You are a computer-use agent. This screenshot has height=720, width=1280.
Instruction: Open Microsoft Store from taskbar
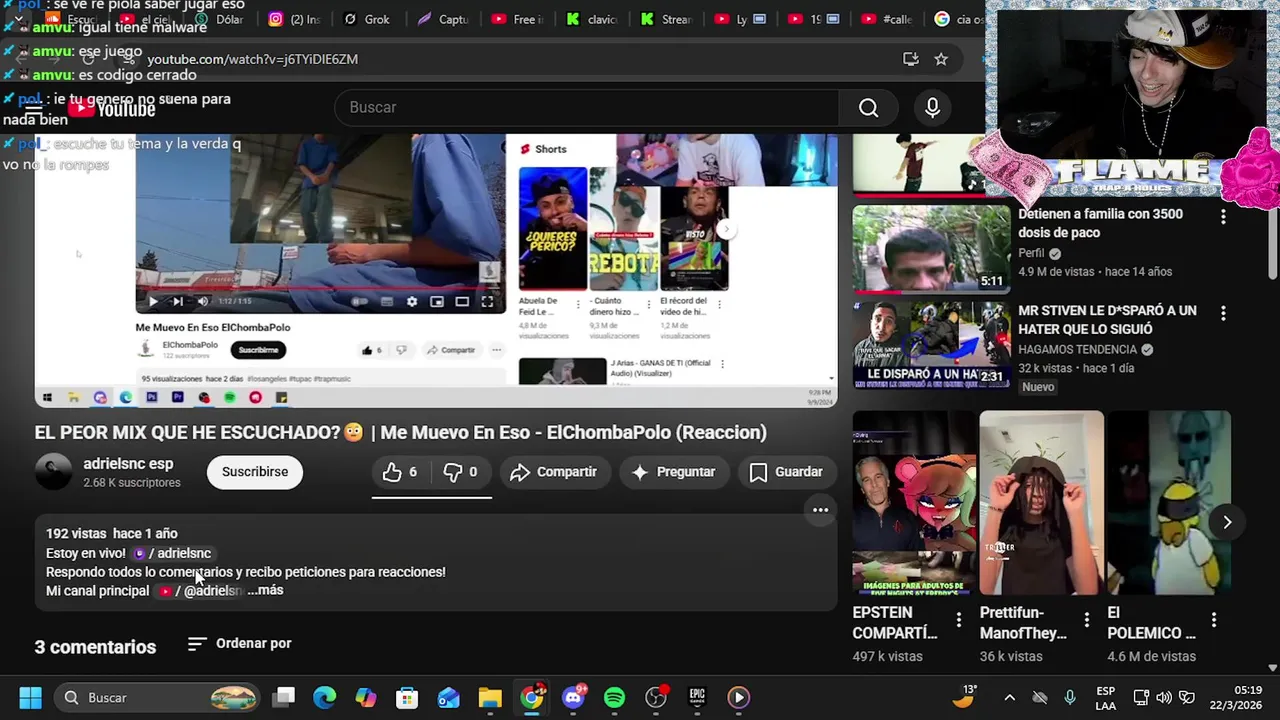pyautogui.click(x=407, y=697)
